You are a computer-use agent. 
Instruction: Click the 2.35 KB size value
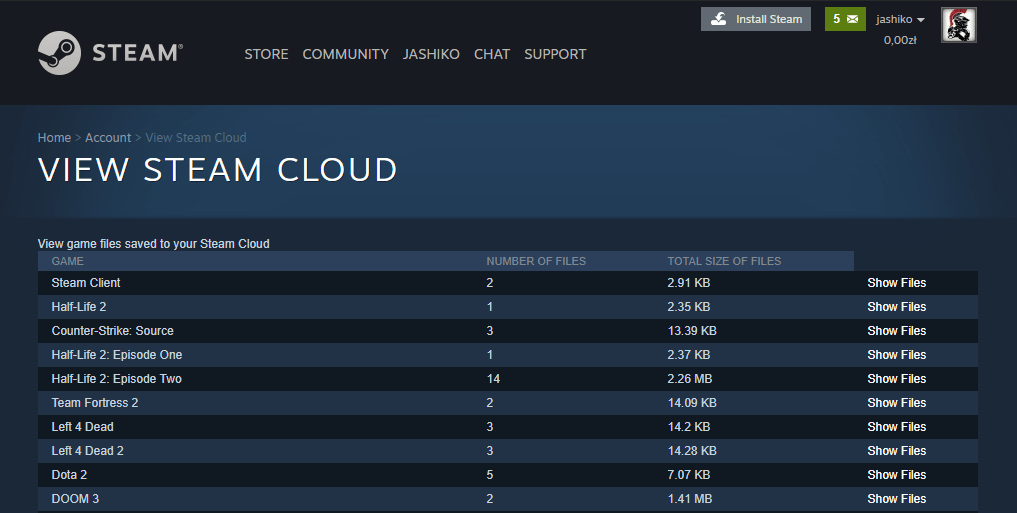(x=688, y=307)
